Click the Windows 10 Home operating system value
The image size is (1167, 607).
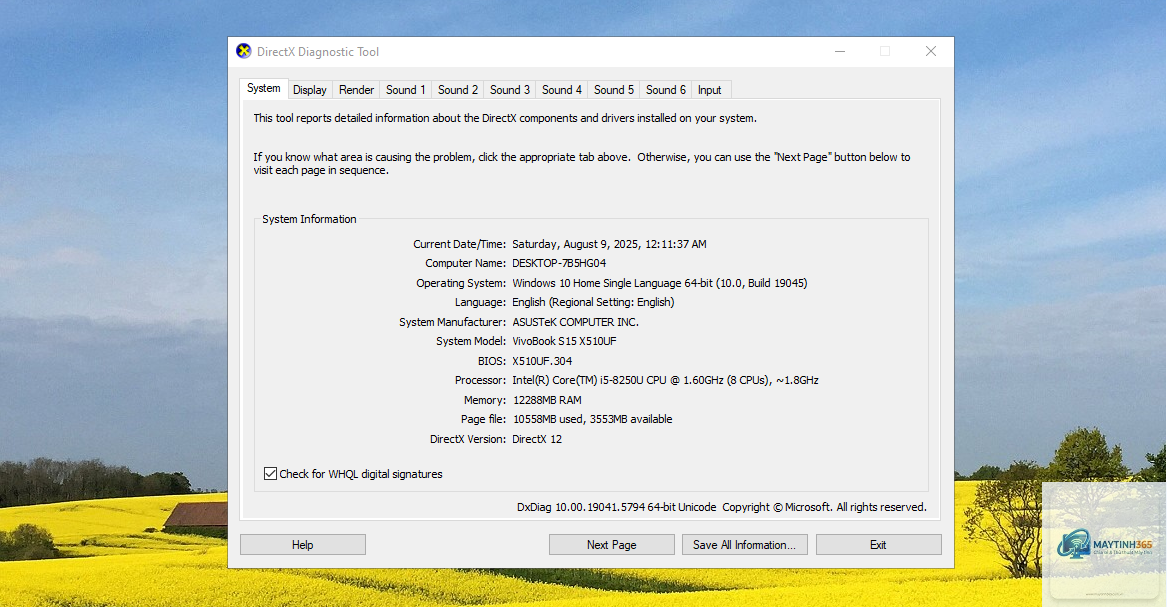[659, 283]
